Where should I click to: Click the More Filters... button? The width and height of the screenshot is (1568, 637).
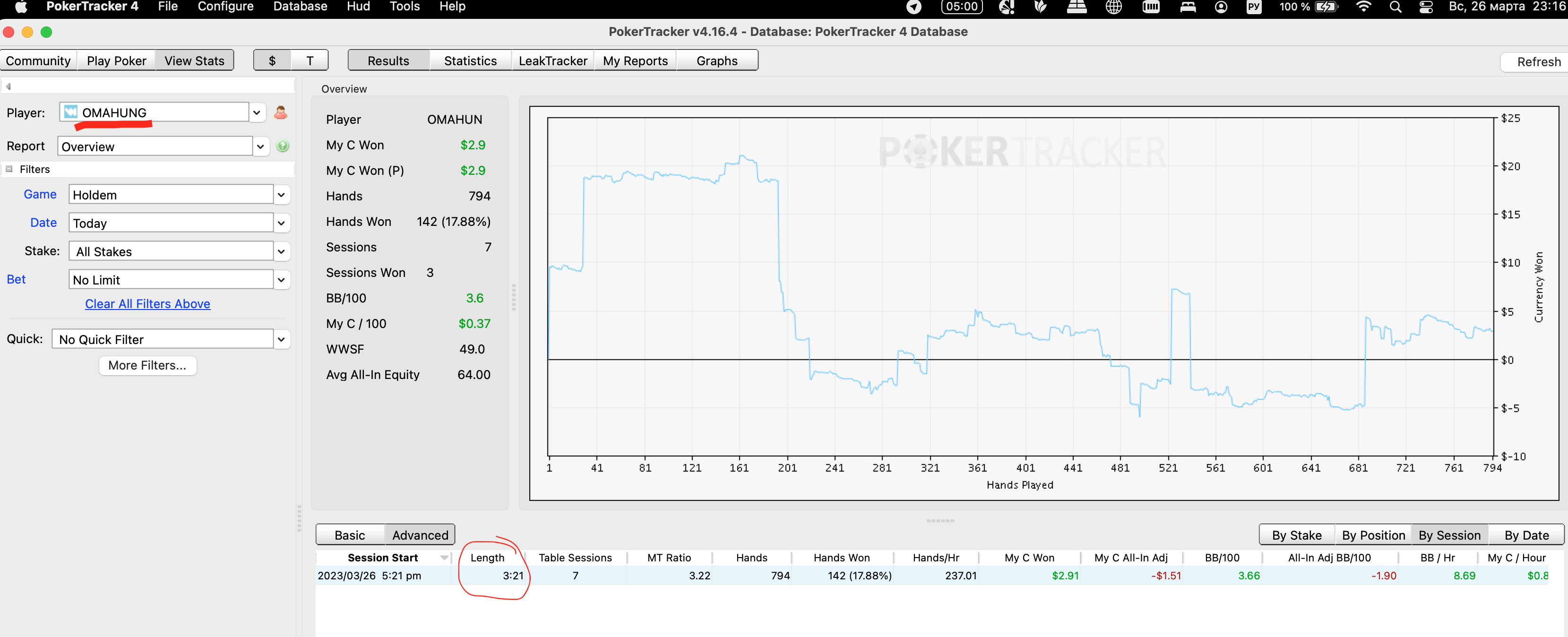pos(147,365)
